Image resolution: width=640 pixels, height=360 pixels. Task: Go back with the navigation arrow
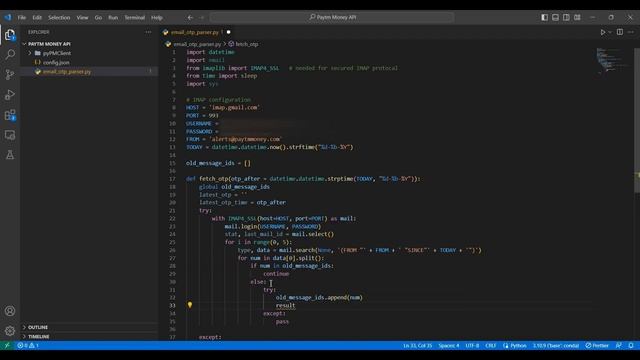tap(190, 18)
